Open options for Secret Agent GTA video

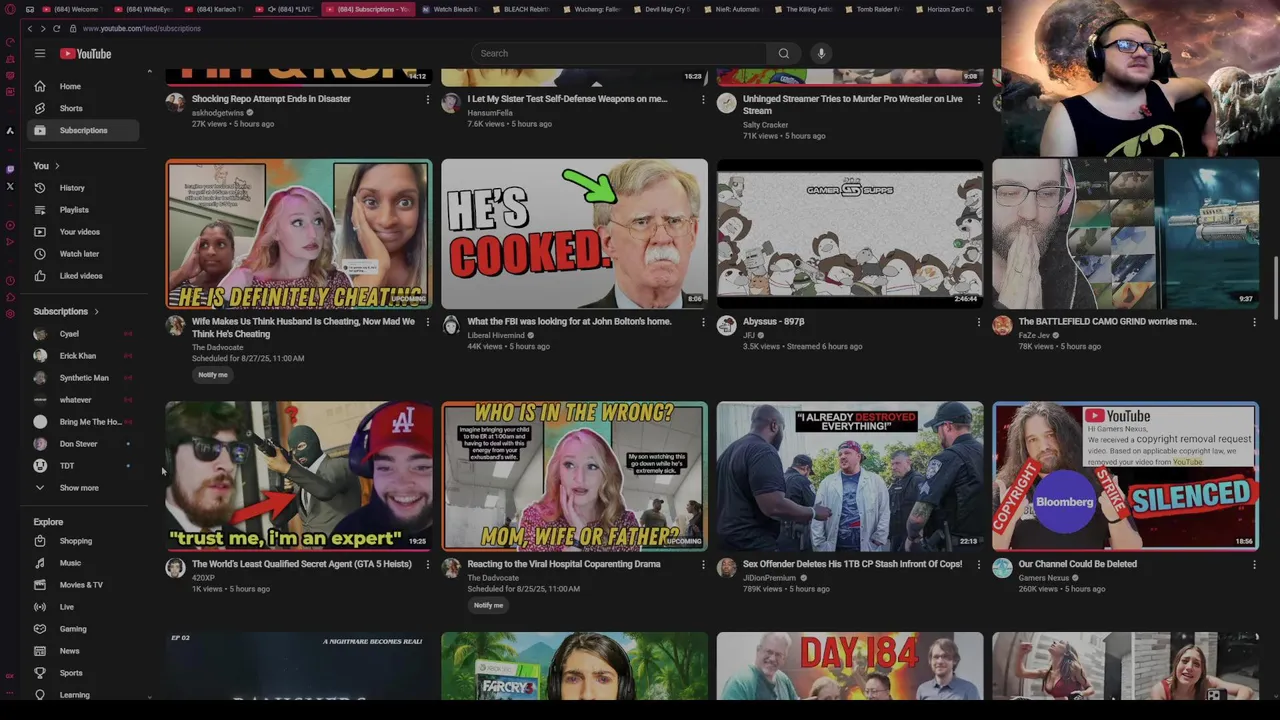pyautogui.click(x=428, y=565)
